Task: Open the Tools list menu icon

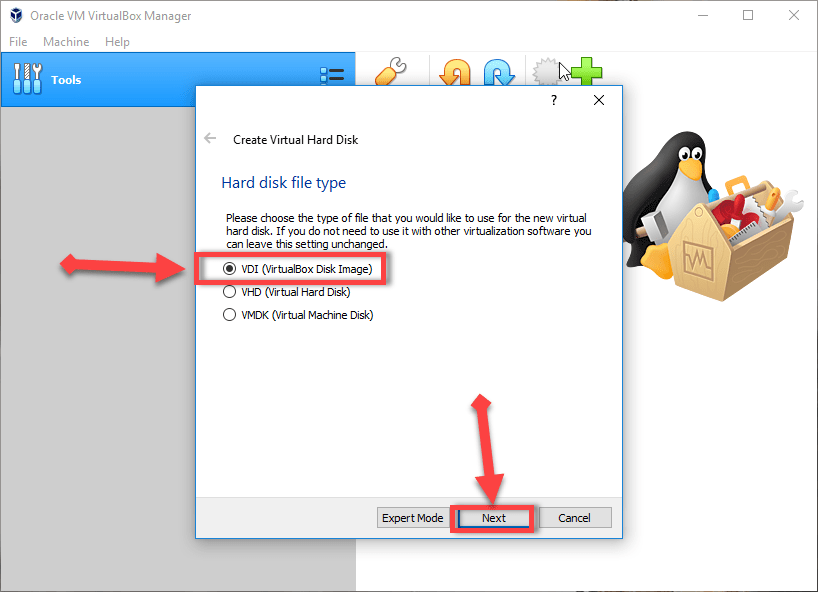Action: pos(331,76)
